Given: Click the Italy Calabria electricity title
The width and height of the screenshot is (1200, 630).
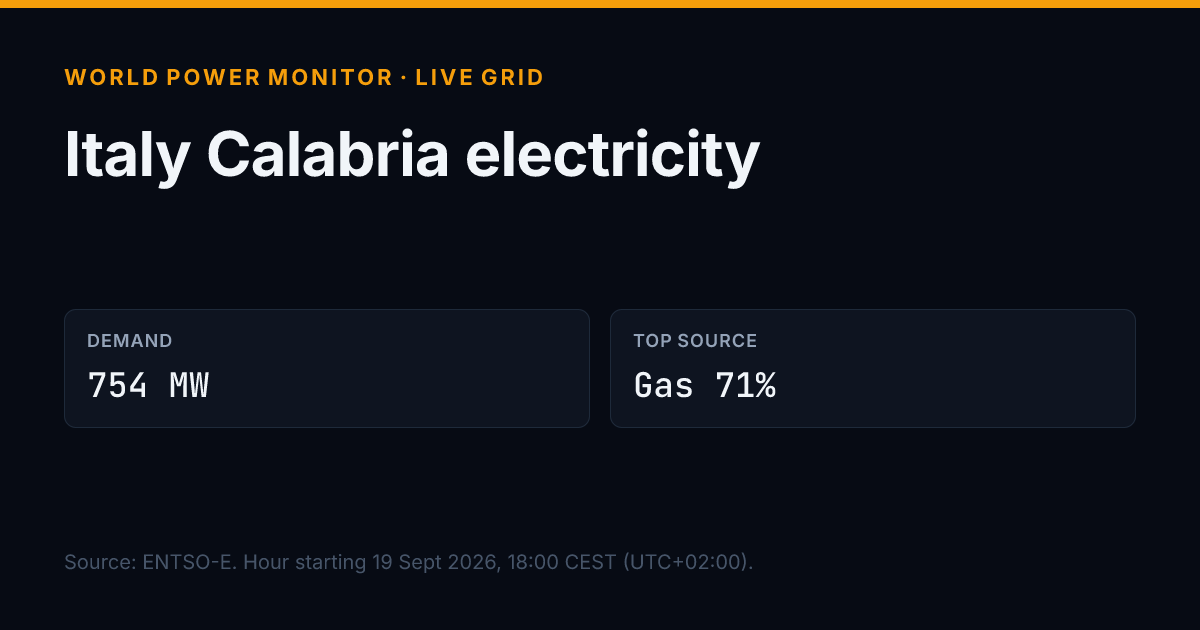Looking at the screenshot, I should pyautogui.click(x=412, y=156).
